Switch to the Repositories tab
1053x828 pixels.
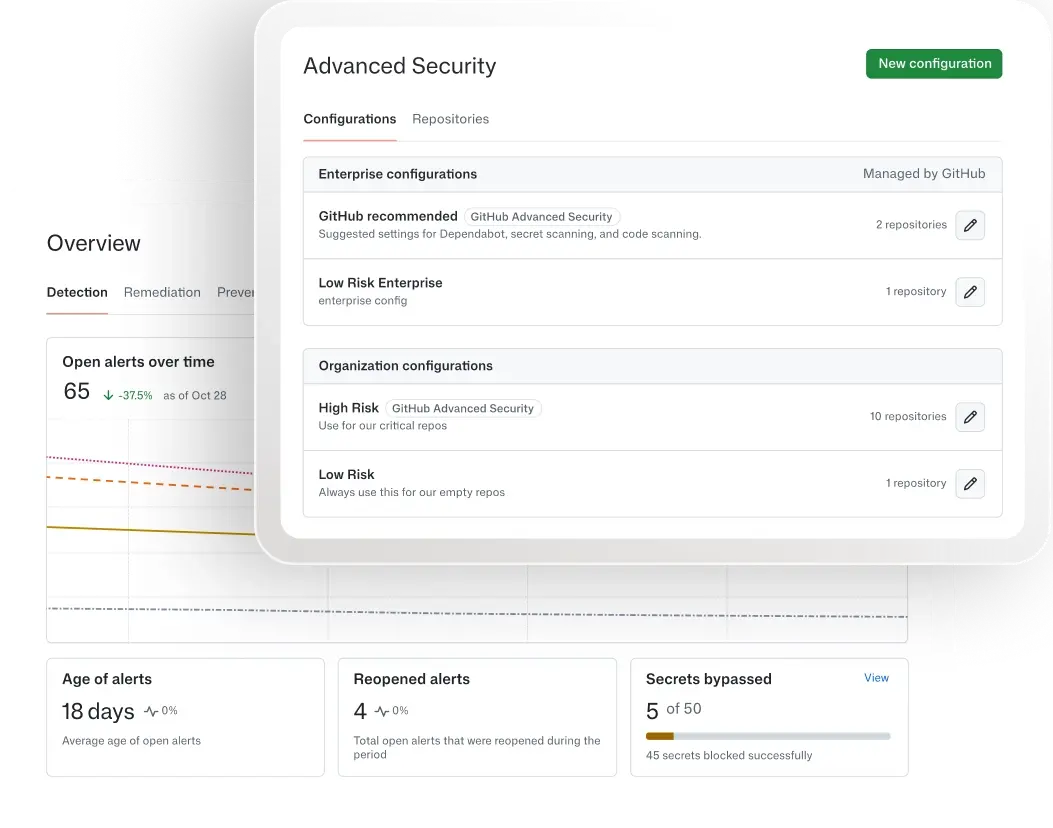pos(451,119)
